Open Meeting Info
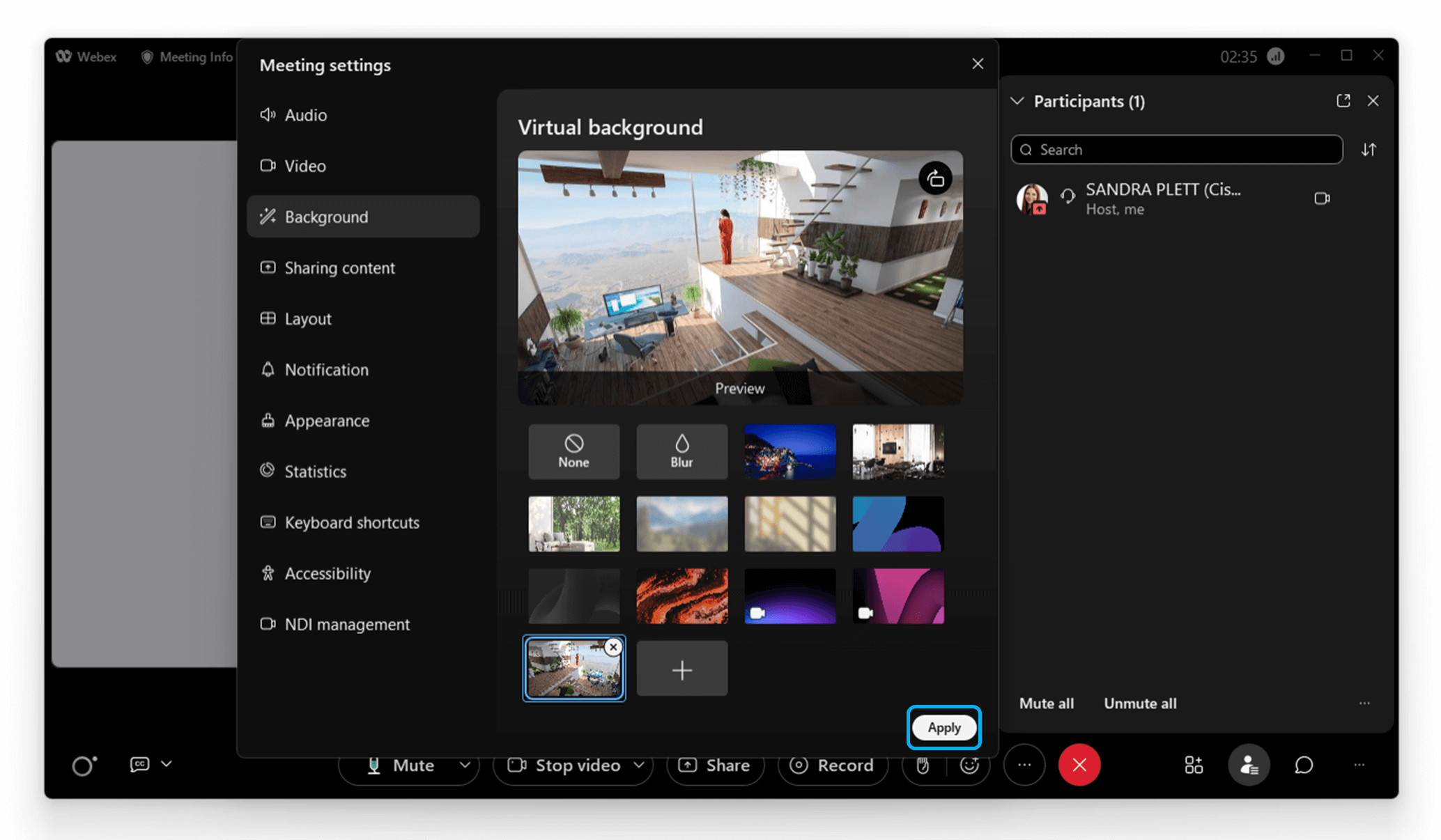Image resolution: width=1441 pixels, height=840 pixels. click(187, 56)
